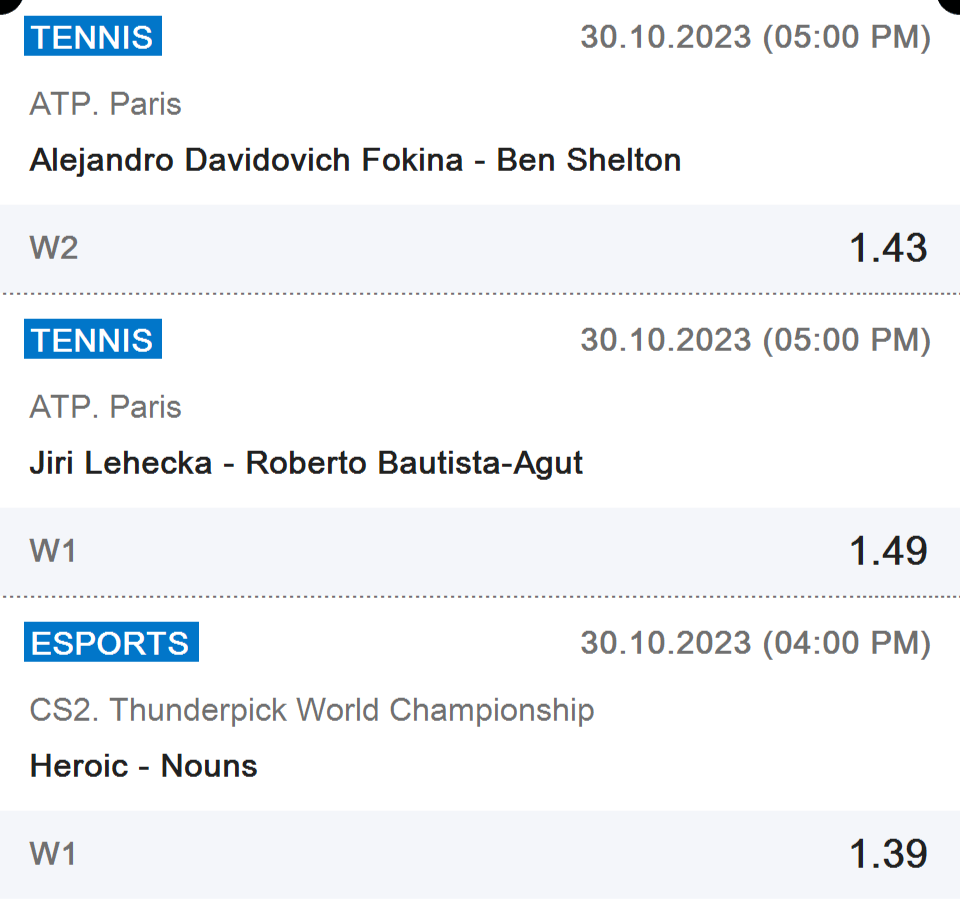The image size is (960, 899).
Task: Click the 1.43 odds value
Action: (888, 248)
